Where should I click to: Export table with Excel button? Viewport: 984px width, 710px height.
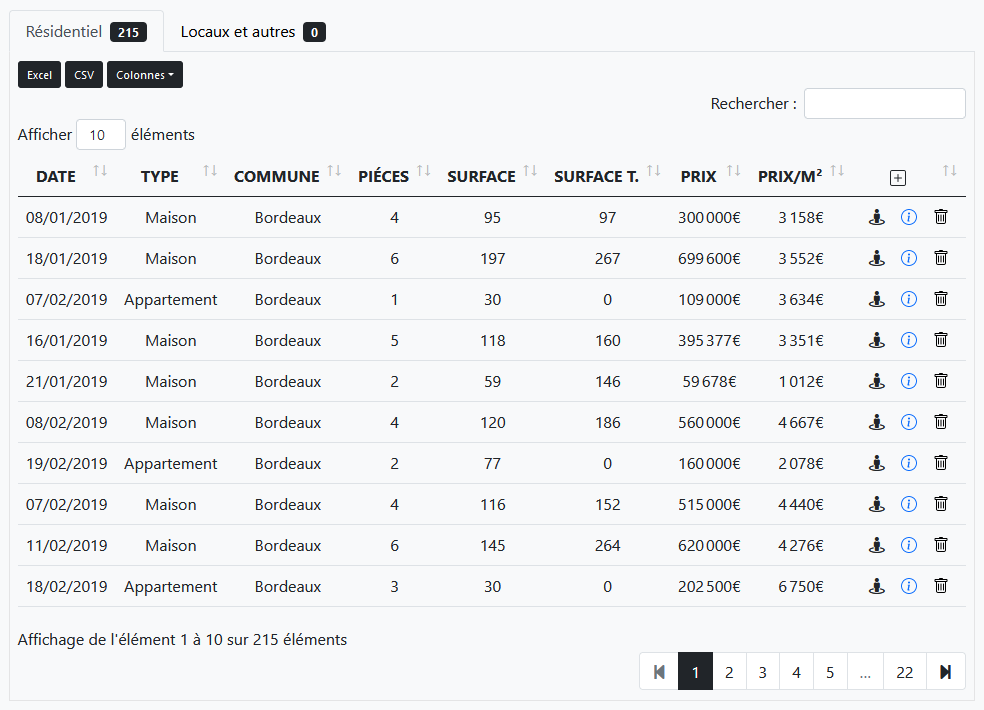click(40, 75)
